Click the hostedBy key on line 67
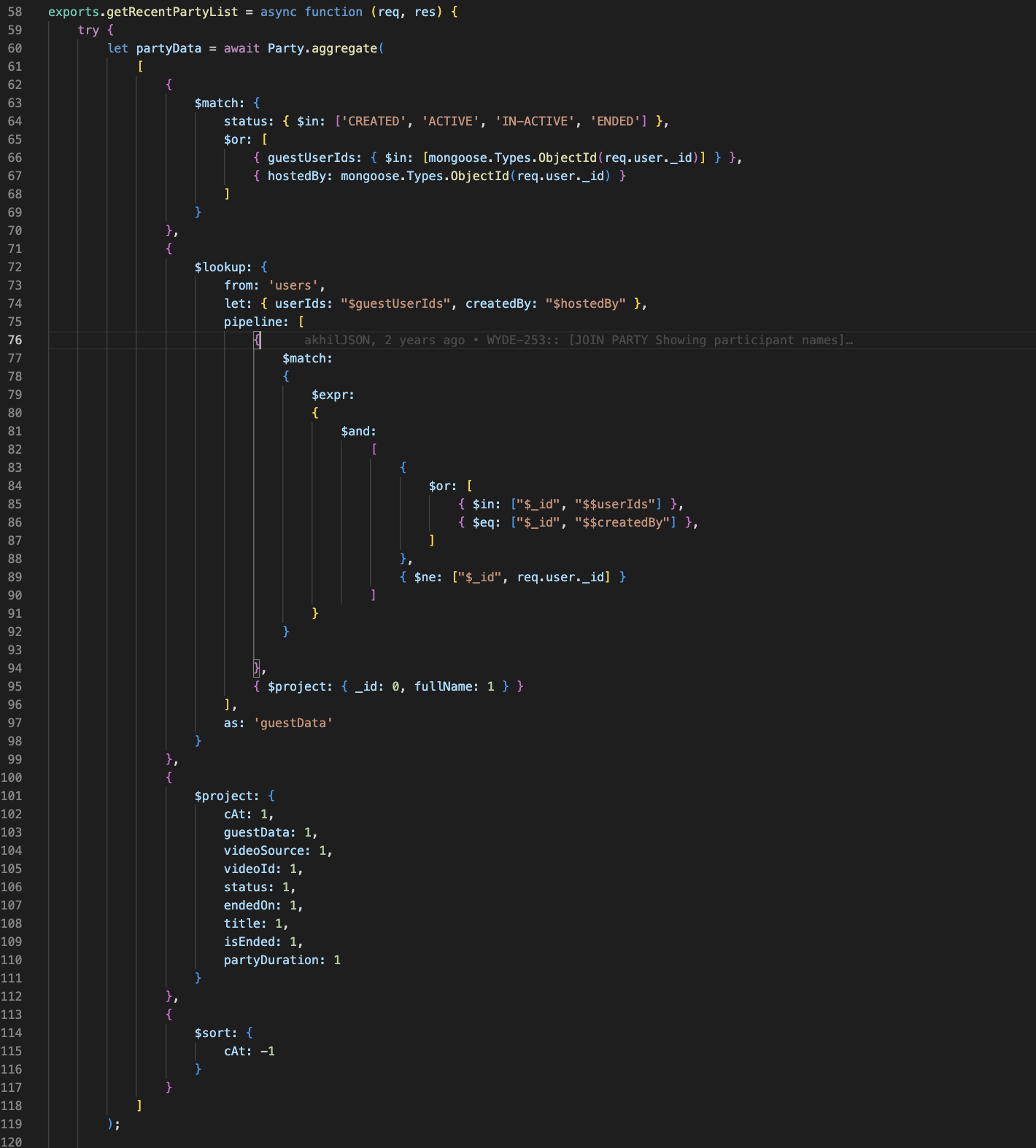1036x1148 pixels. [297, 176]
